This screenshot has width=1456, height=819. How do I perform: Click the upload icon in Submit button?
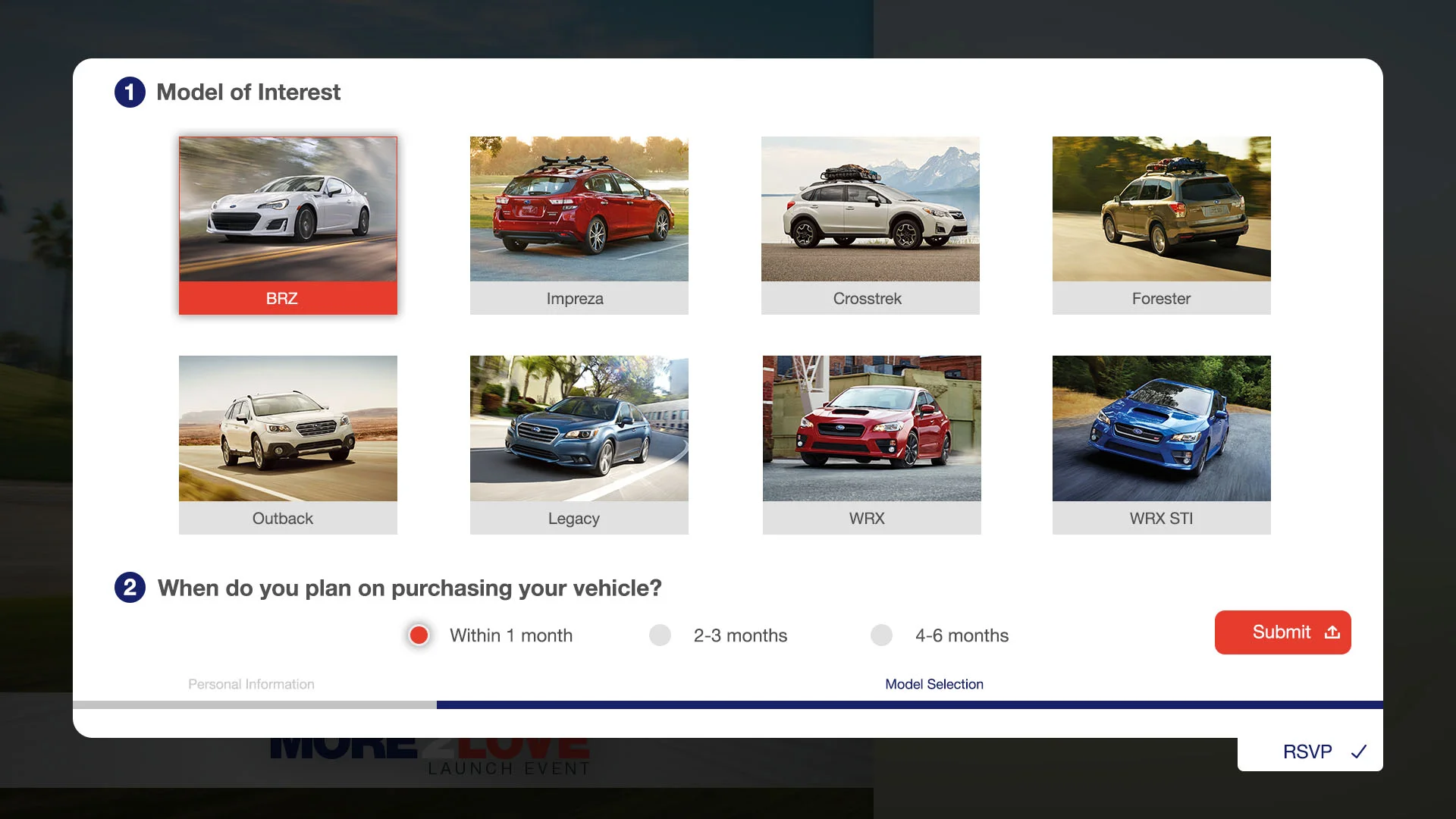(x=1332, y=632)
